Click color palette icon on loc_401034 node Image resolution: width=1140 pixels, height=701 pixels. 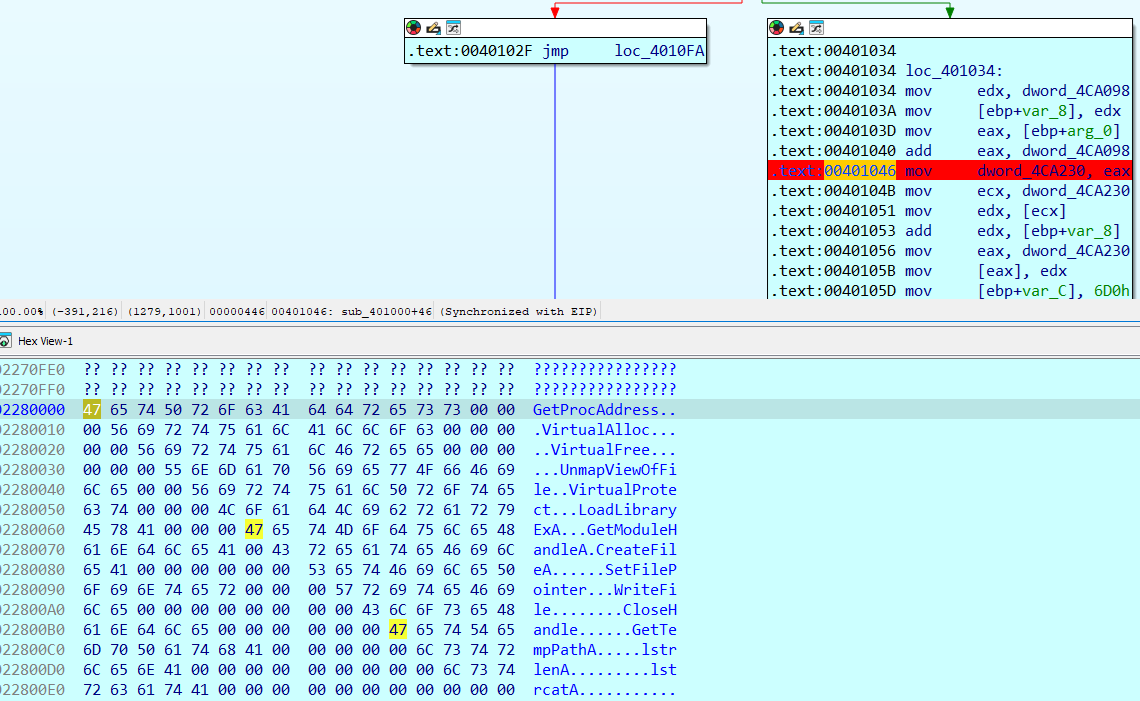click(x=777, y=28)
